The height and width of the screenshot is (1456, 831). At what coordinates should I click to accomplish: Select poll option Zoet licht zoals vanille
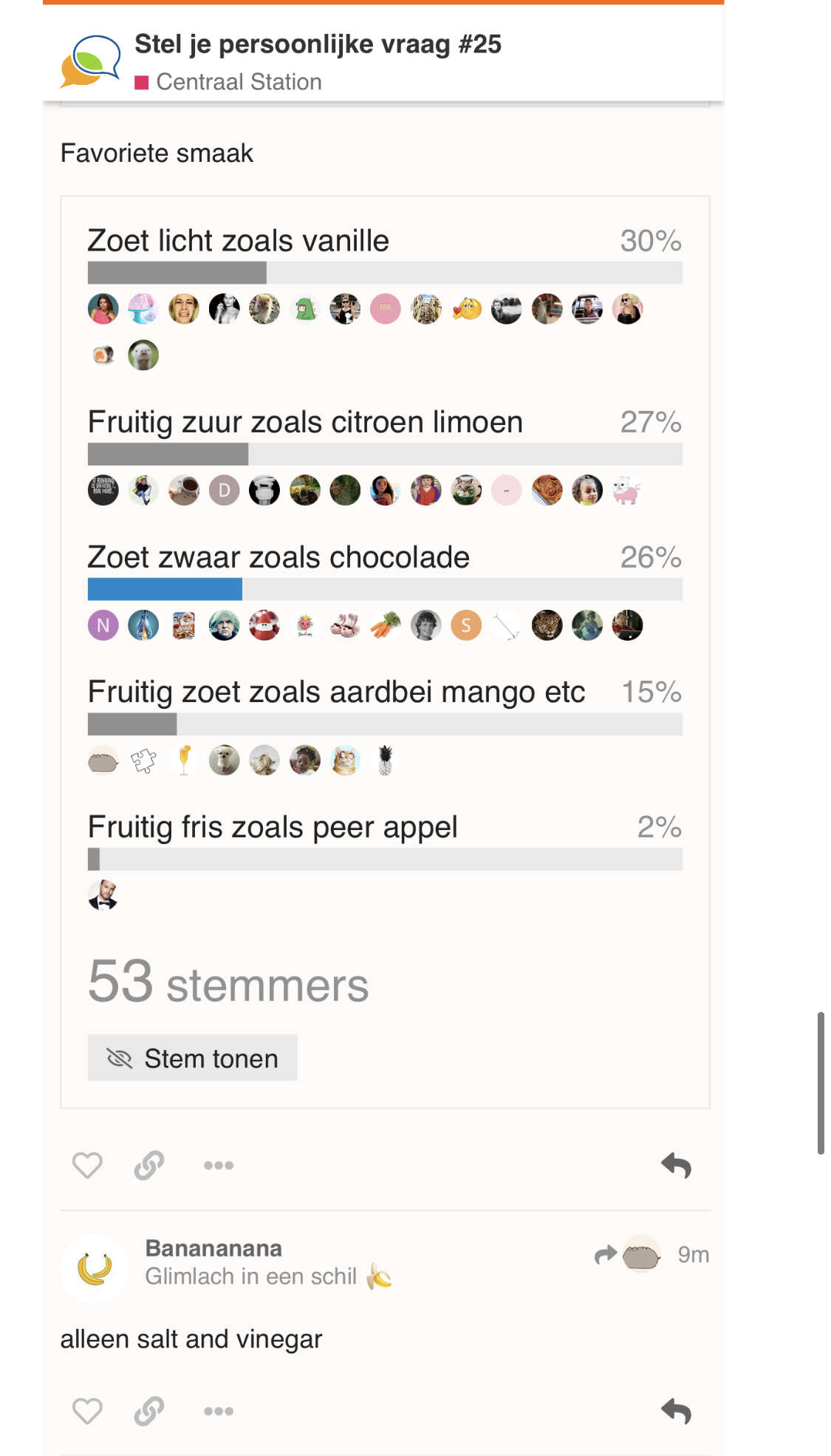pos(238,241)
